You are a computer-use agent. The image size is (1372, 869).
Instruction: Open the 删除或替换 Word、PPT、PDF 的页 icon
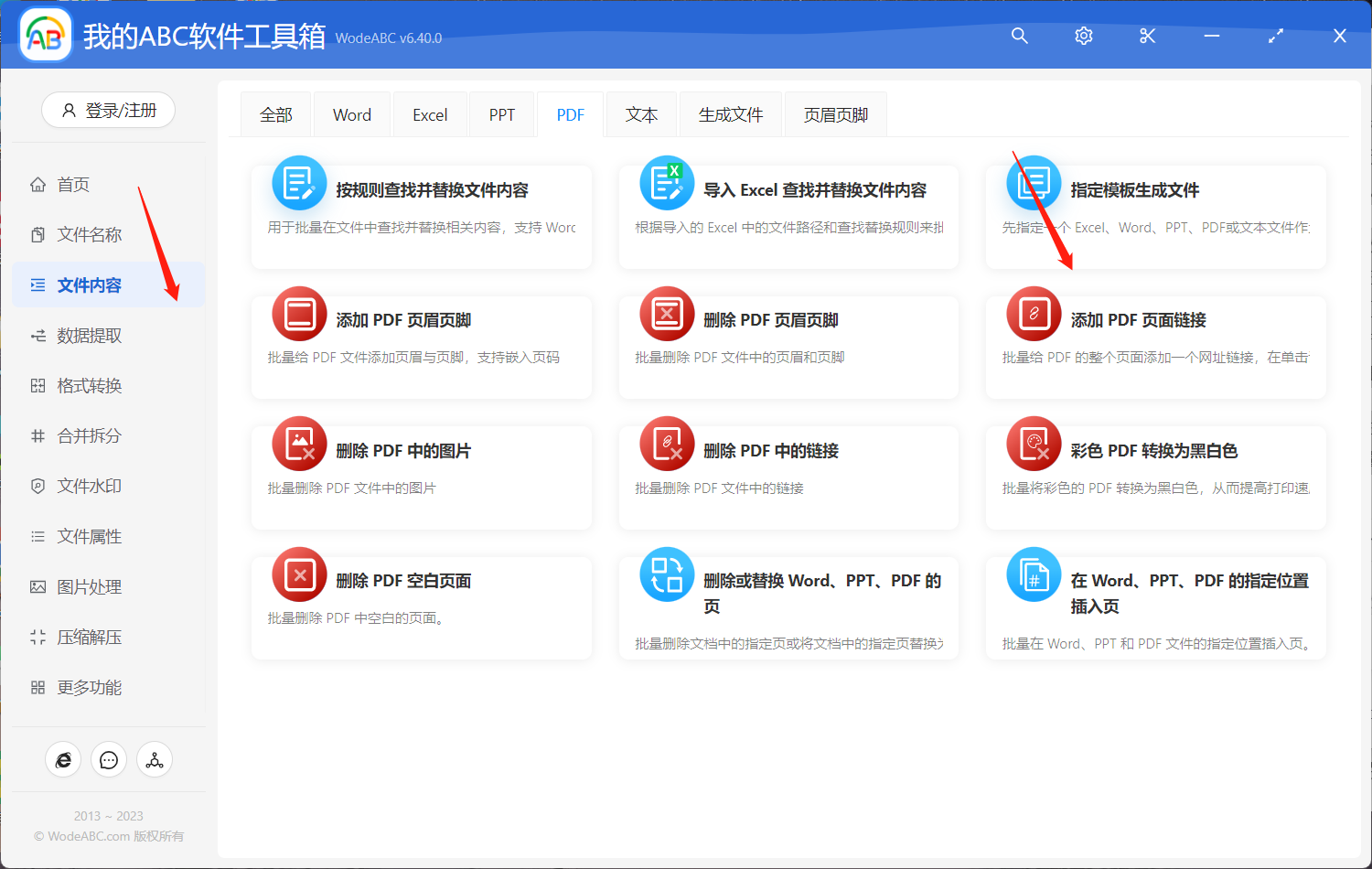pyautogui.click(x=666, y=574)
